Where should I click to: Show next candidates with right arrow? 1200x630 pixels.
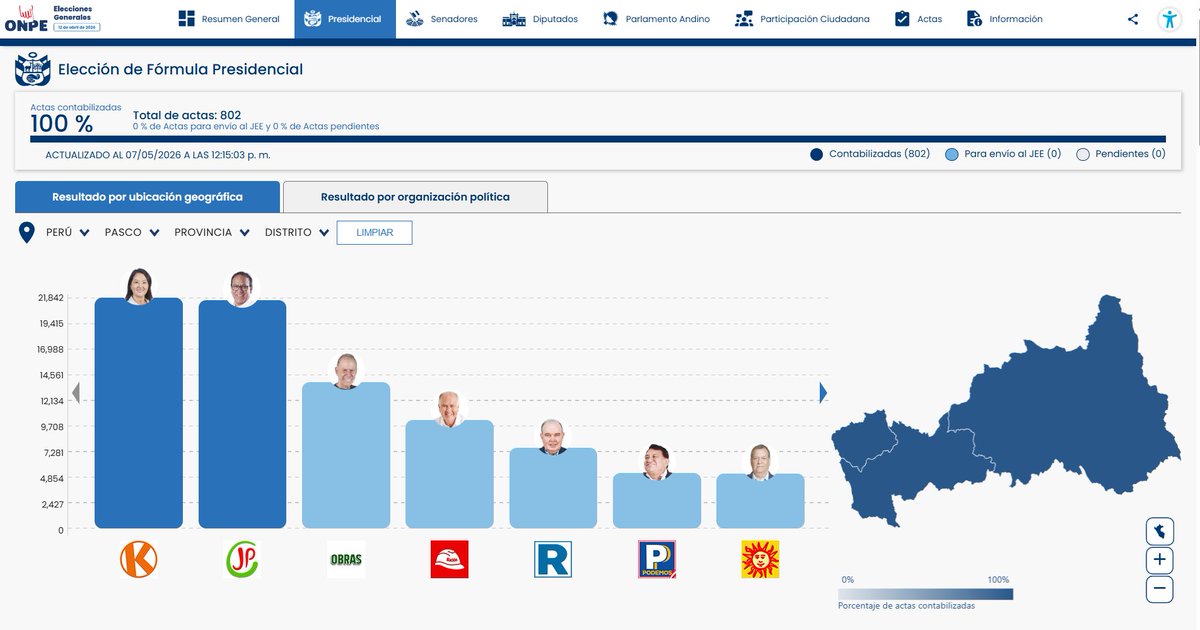pyautogui.click(x=824, y=393)
